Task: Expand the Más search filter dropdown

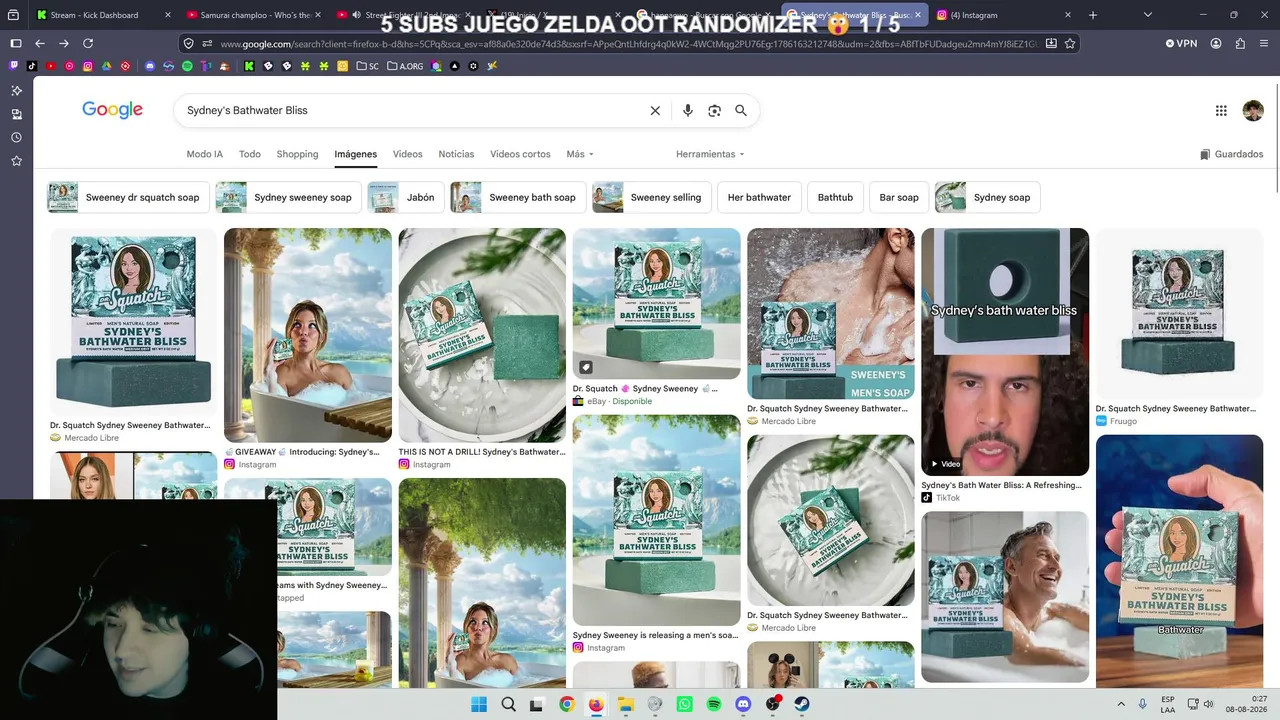Action: [x=580, y=154]
